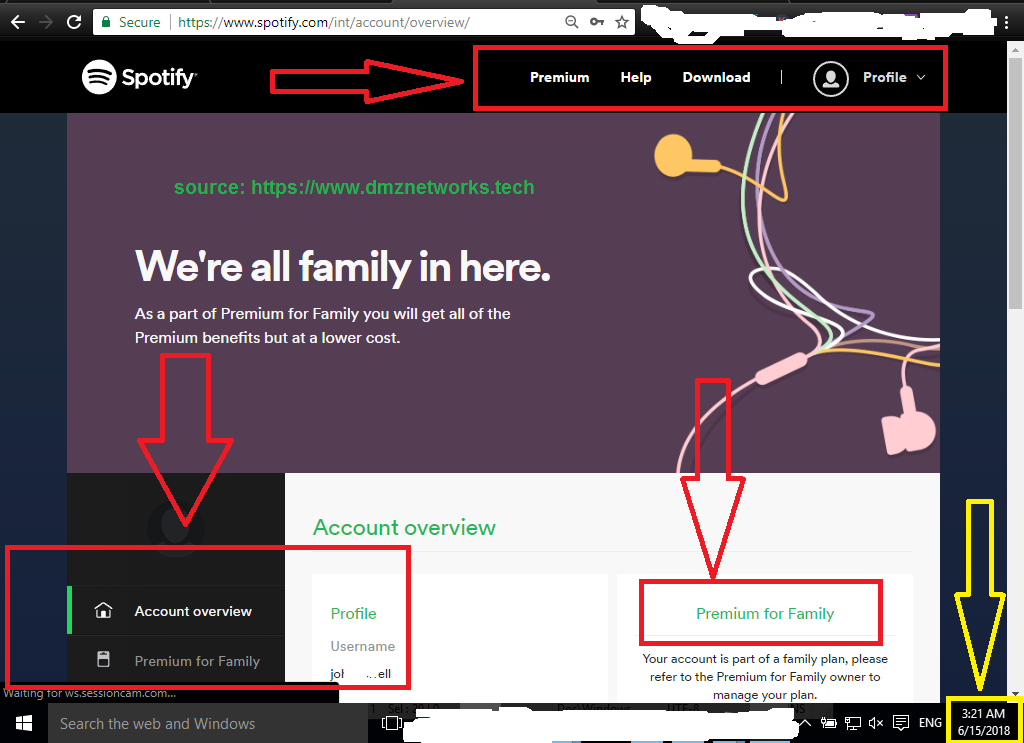This screenshot has width=1024, height=743.
Task: Click the muted volume tray icon
Action: 876,723
